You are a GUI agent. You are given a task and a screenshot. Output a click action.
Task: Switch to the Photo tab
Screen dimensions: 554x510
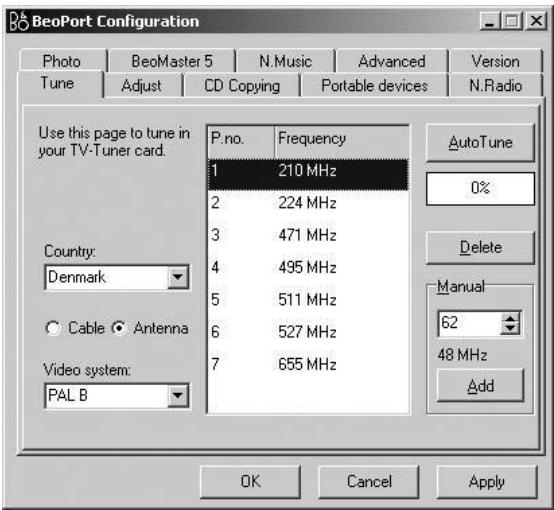tap(63, 61)
